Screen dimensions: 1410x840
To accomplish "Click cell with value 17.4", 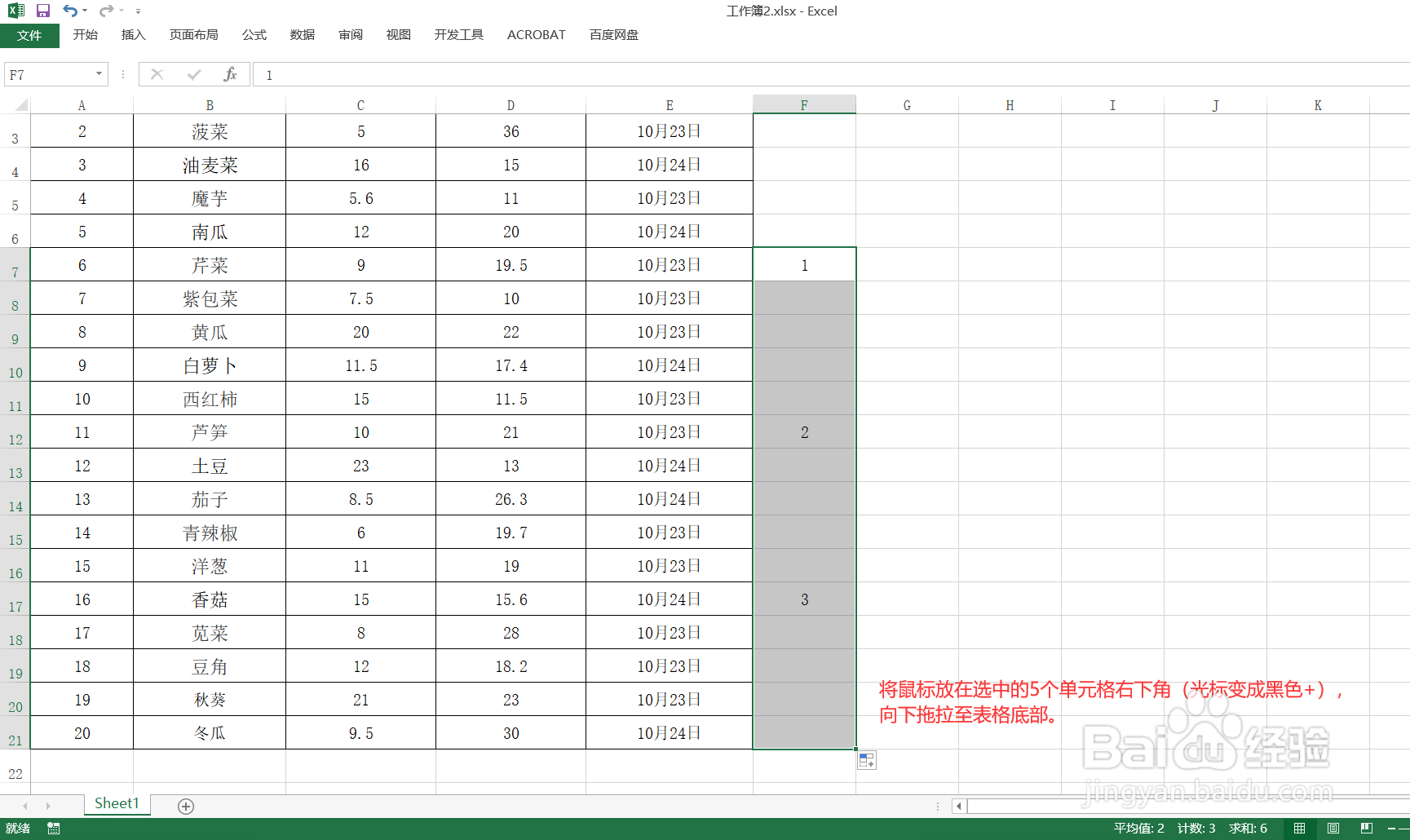I will 511,365.
